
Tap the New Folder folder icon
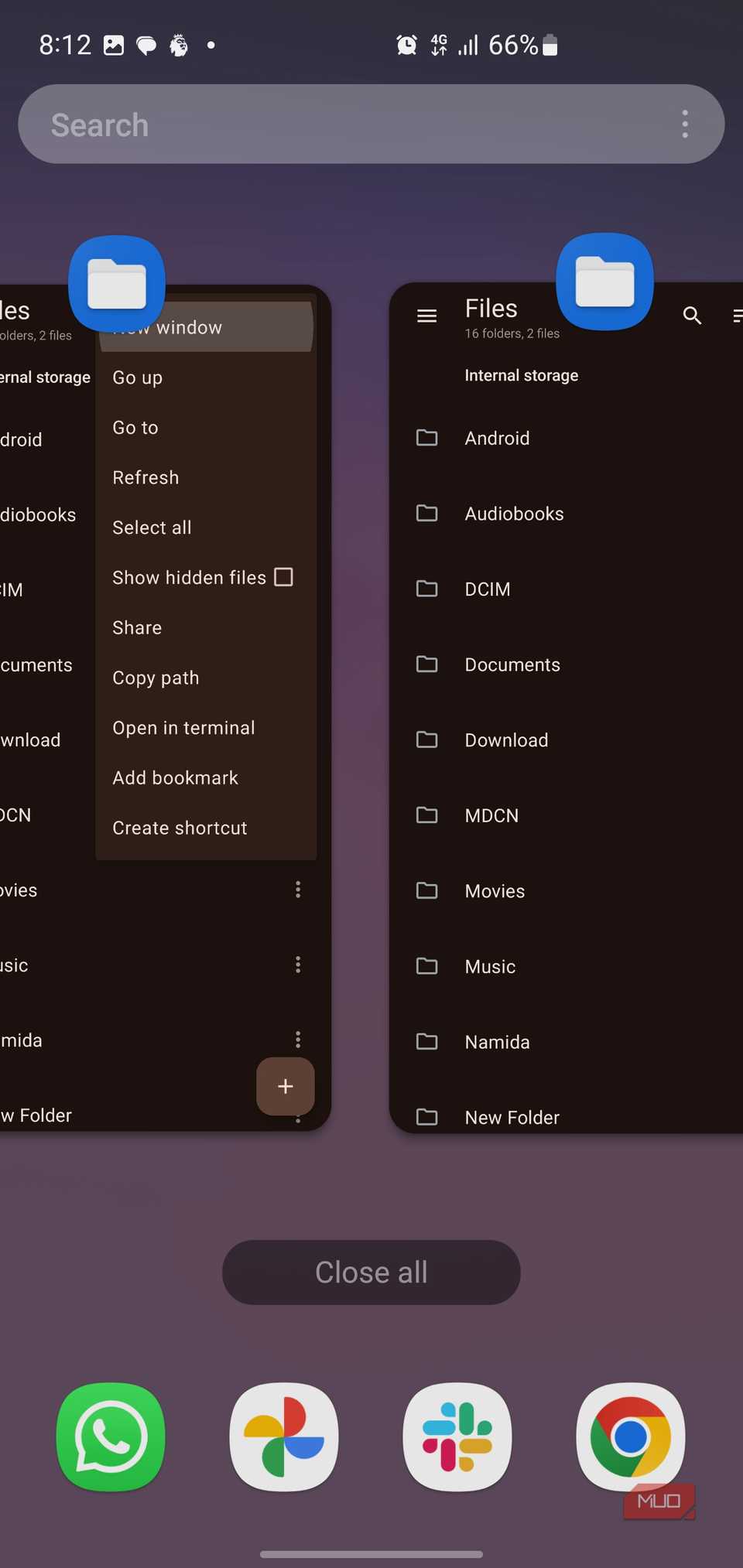(427, 1116)
